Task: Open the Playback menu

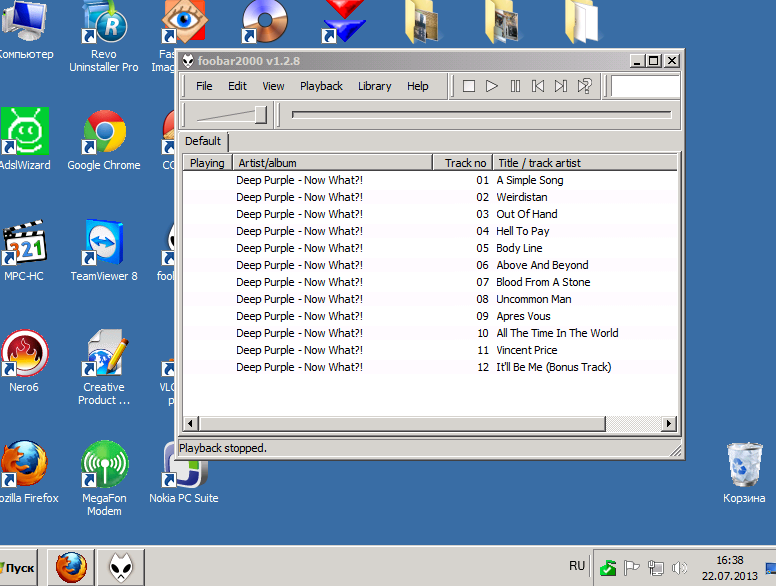Action: (321, 86)
